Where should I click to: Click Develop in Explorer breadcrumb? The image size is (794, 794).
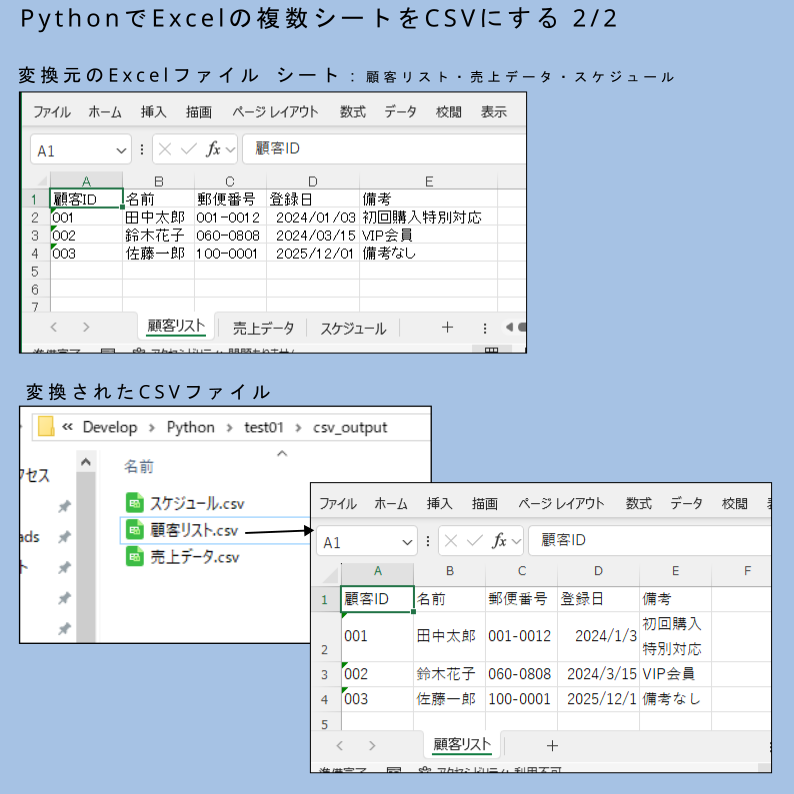110,427
